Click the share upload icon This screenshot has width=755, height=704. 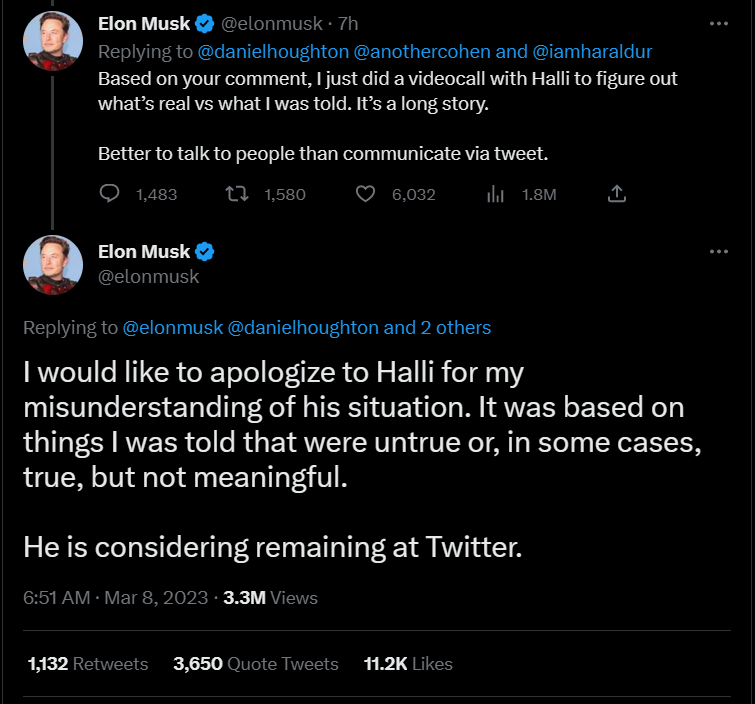pos(618,193)
